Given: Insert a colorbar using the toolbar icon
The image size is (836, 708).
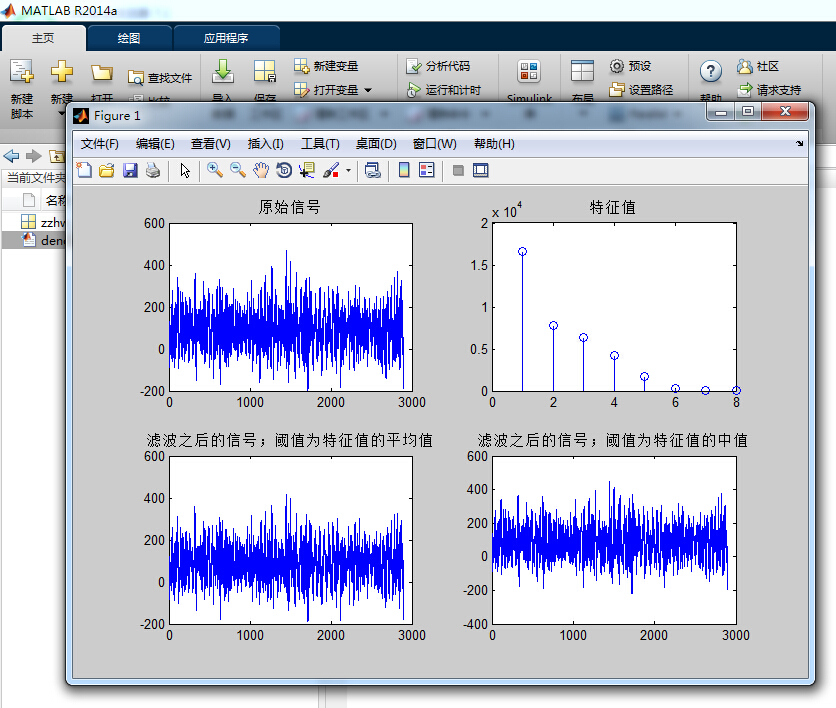Looking at the screenshot, I should pyautogui.click(x=404, y=171).
